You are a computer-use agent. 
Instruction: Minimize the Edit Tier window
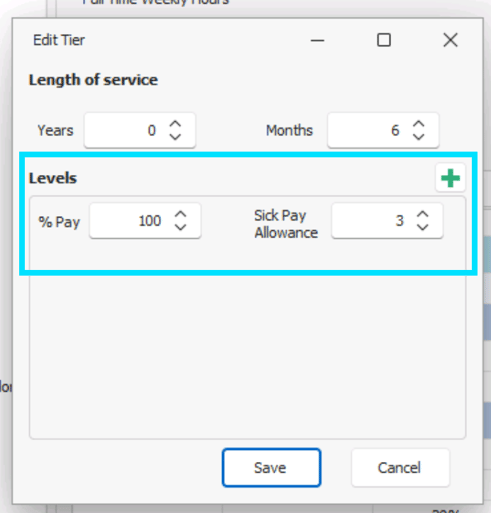coord(317,40)
